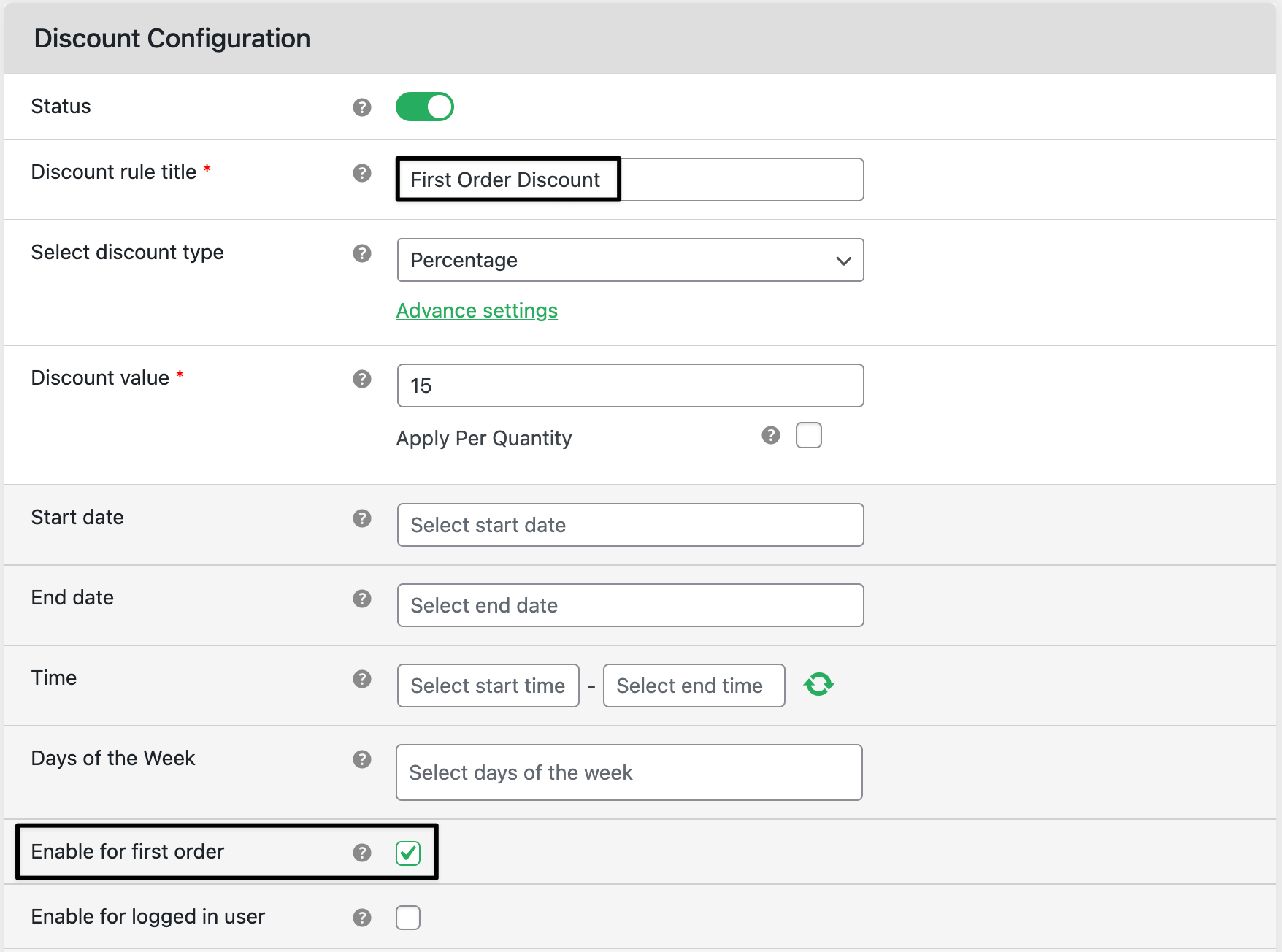Click help icon for Select discount type
Viewport: 1282px width, 952px height.
coord(362,253)
